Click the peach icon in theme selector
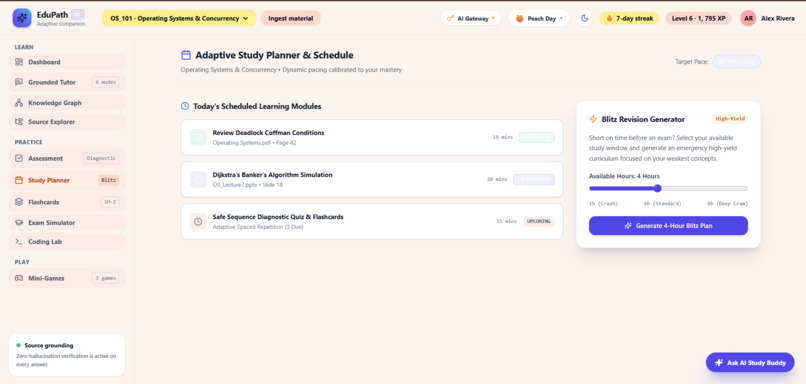Screen dimensions: 806x384 coord(520,19)
